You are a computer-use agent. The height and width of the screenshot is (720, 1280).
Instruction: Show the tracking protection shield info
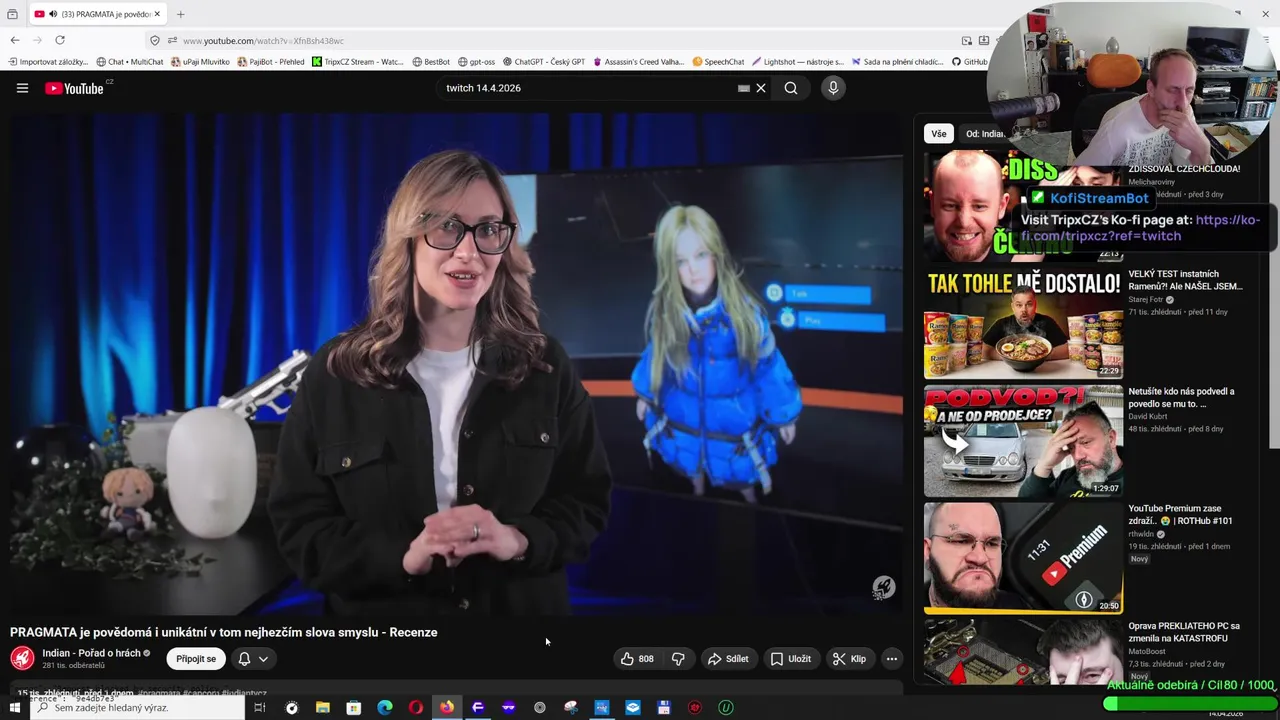pos(154,40)
